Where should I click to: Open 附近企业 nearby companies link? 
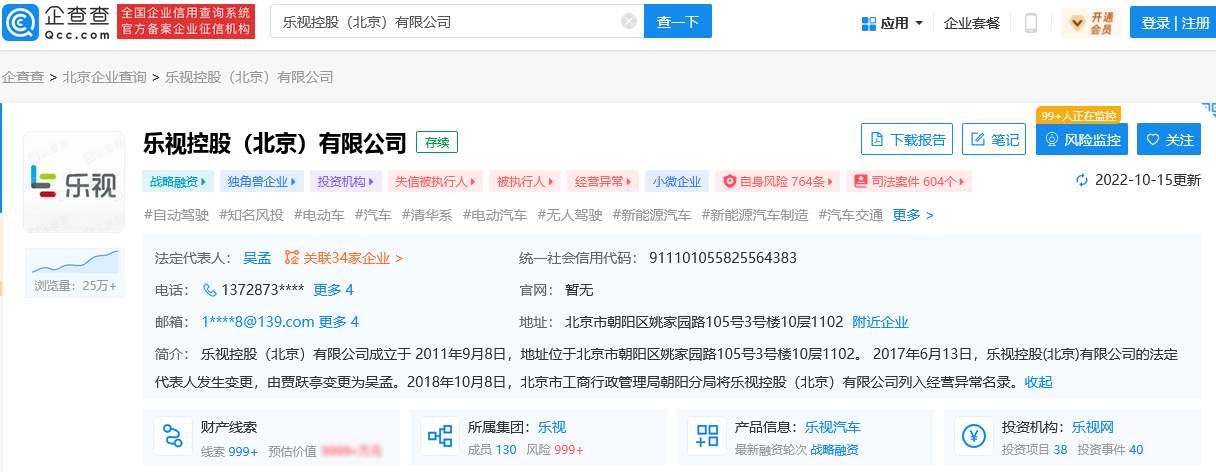click(x=880, y=322)
